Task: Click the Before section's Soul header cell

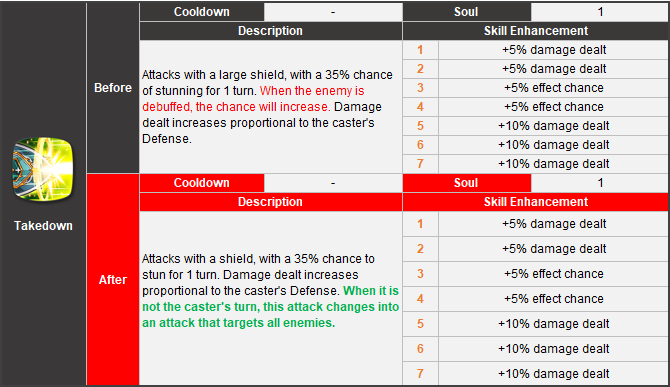Action: (466, 12)
